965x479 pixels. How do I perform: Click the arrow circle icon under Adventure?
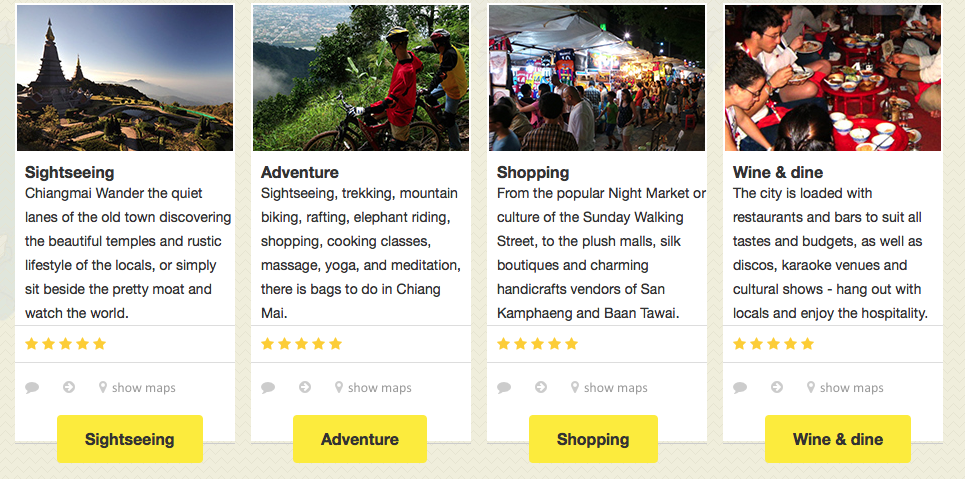[x=305, y=387]
